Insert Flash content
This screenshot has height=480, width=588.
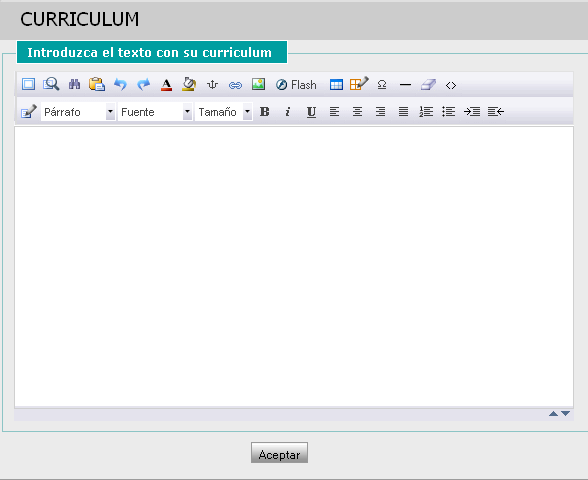coord(296,85)
